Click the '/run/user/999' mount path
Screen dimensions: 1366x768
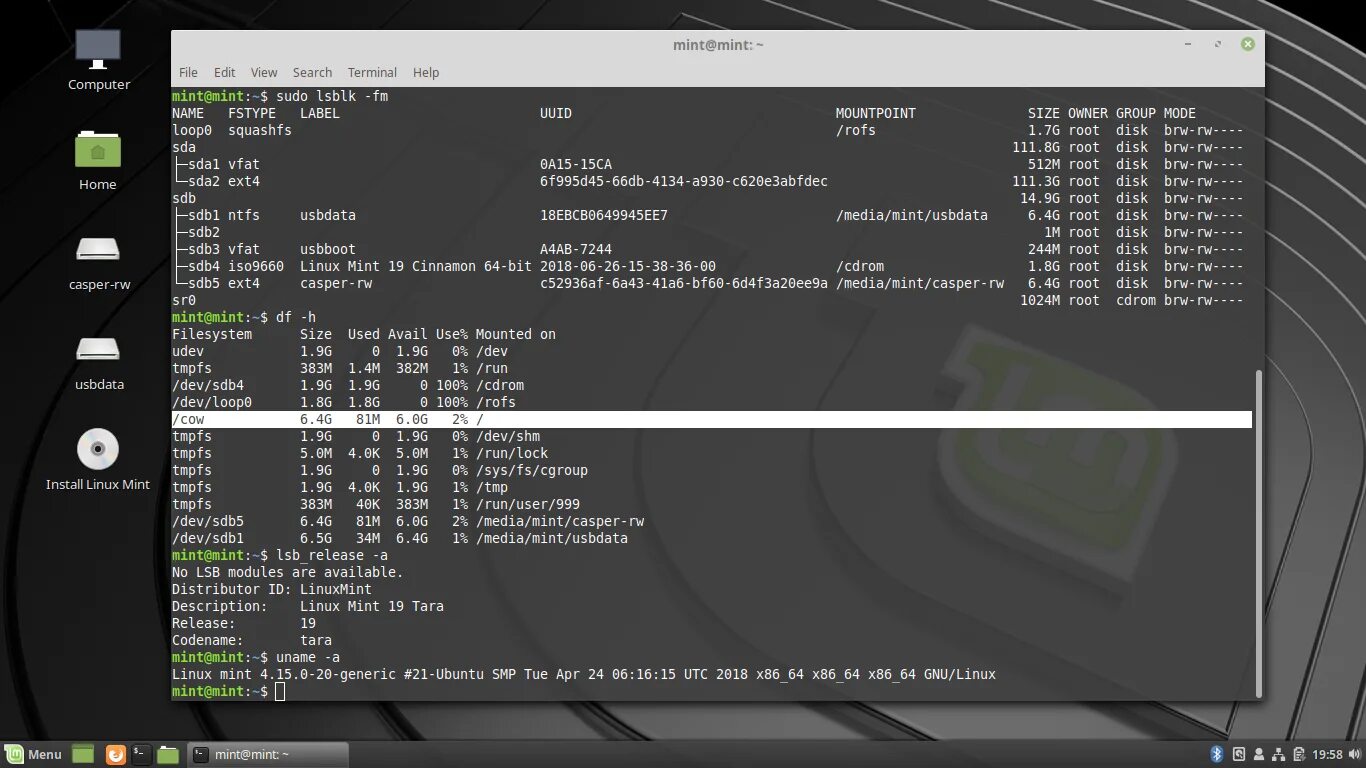pyautogui.click(x=528, y=504)
